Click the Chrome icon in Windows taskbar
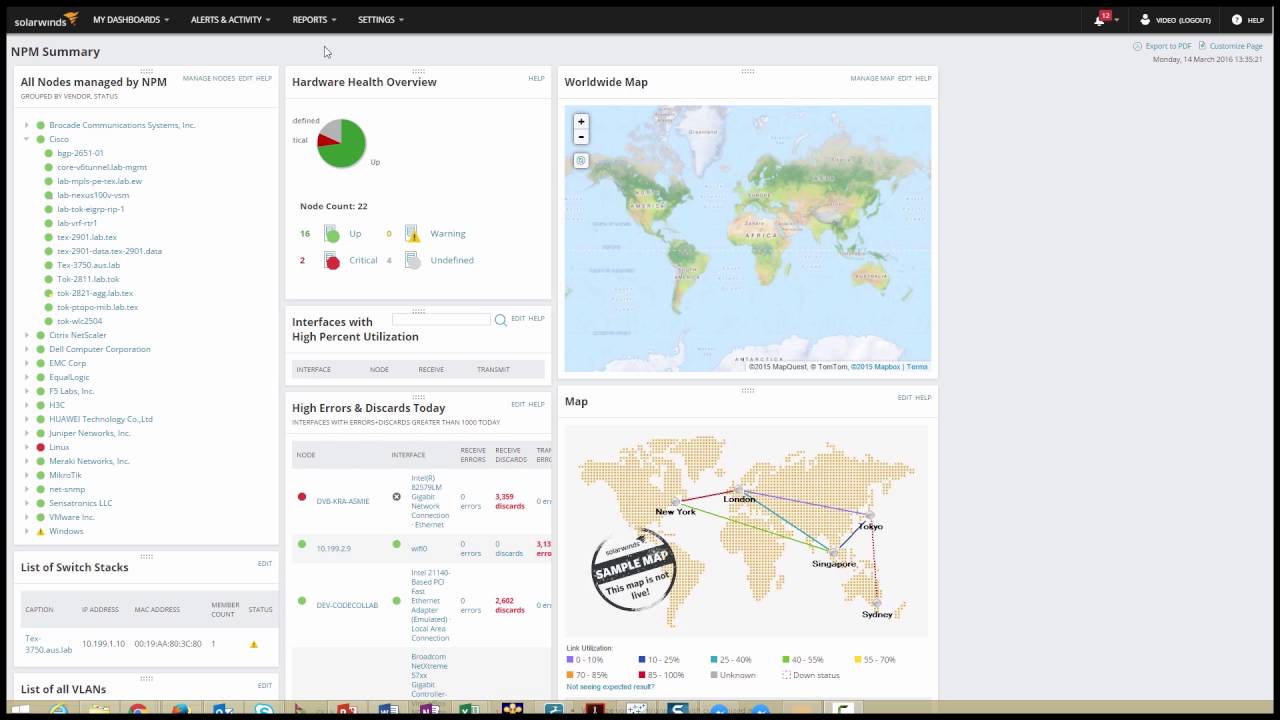Image resolution: width=1280 pixels, height=720 pixels. pyautogui.click(x=138, y=711)
